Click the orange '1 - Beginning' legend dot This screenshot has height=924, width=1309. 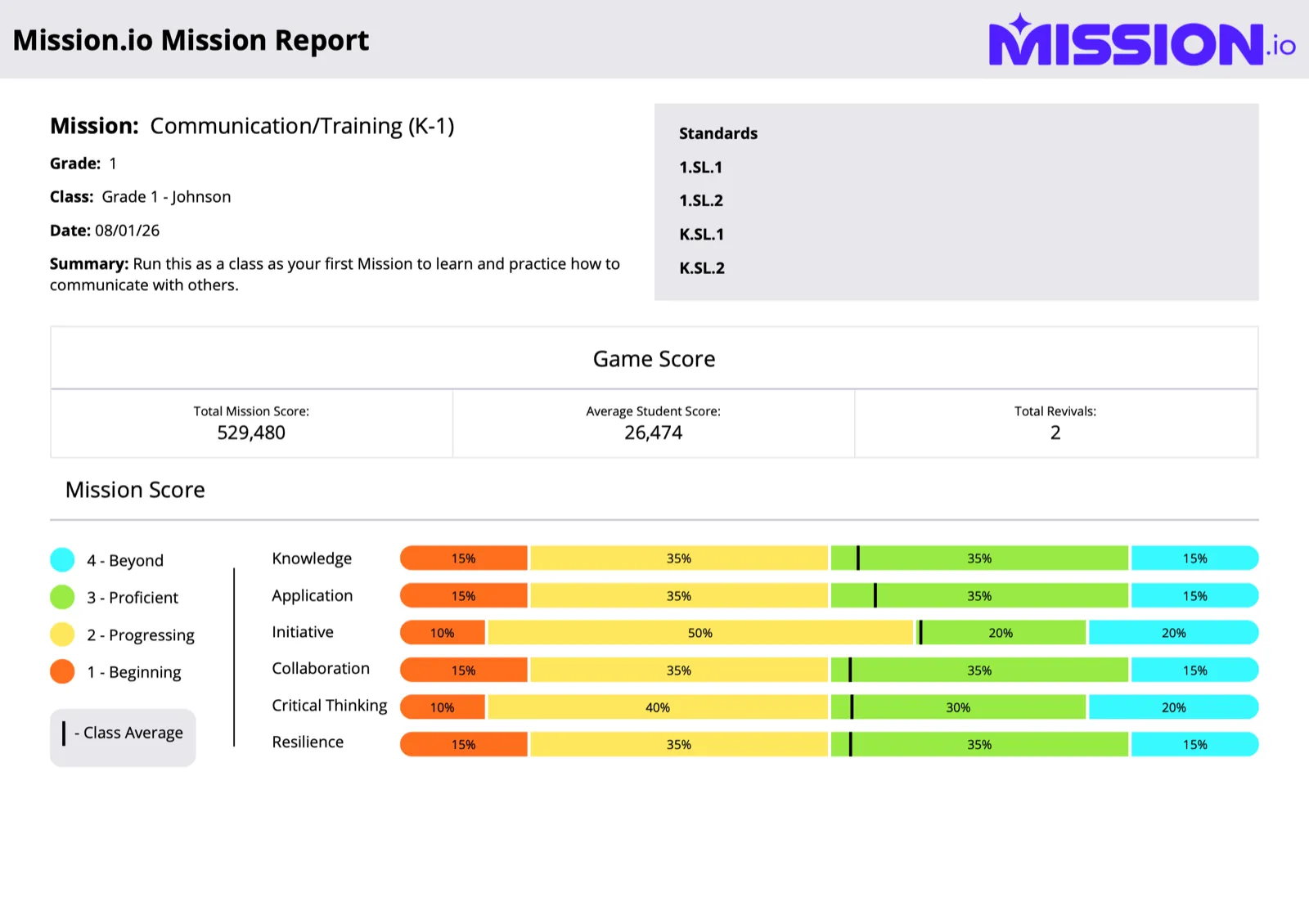pyautogui.click(x=62, y=671)
